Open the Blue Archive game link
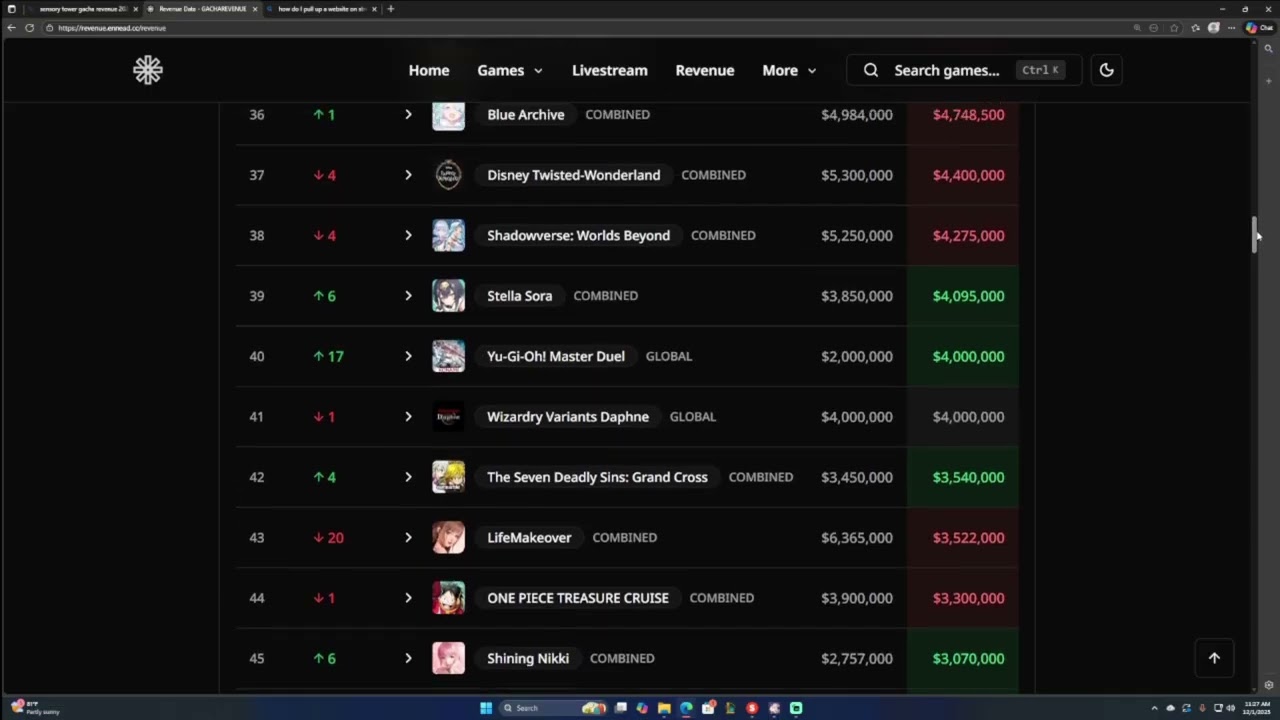 click(x=526, y=115)
